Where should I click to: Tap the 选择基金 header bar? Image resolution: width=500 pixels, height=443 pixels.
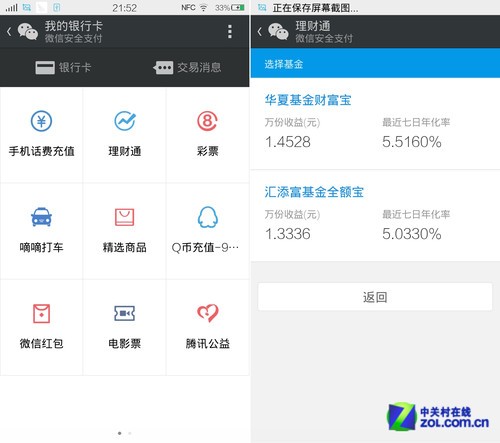[x=375, y=63]
